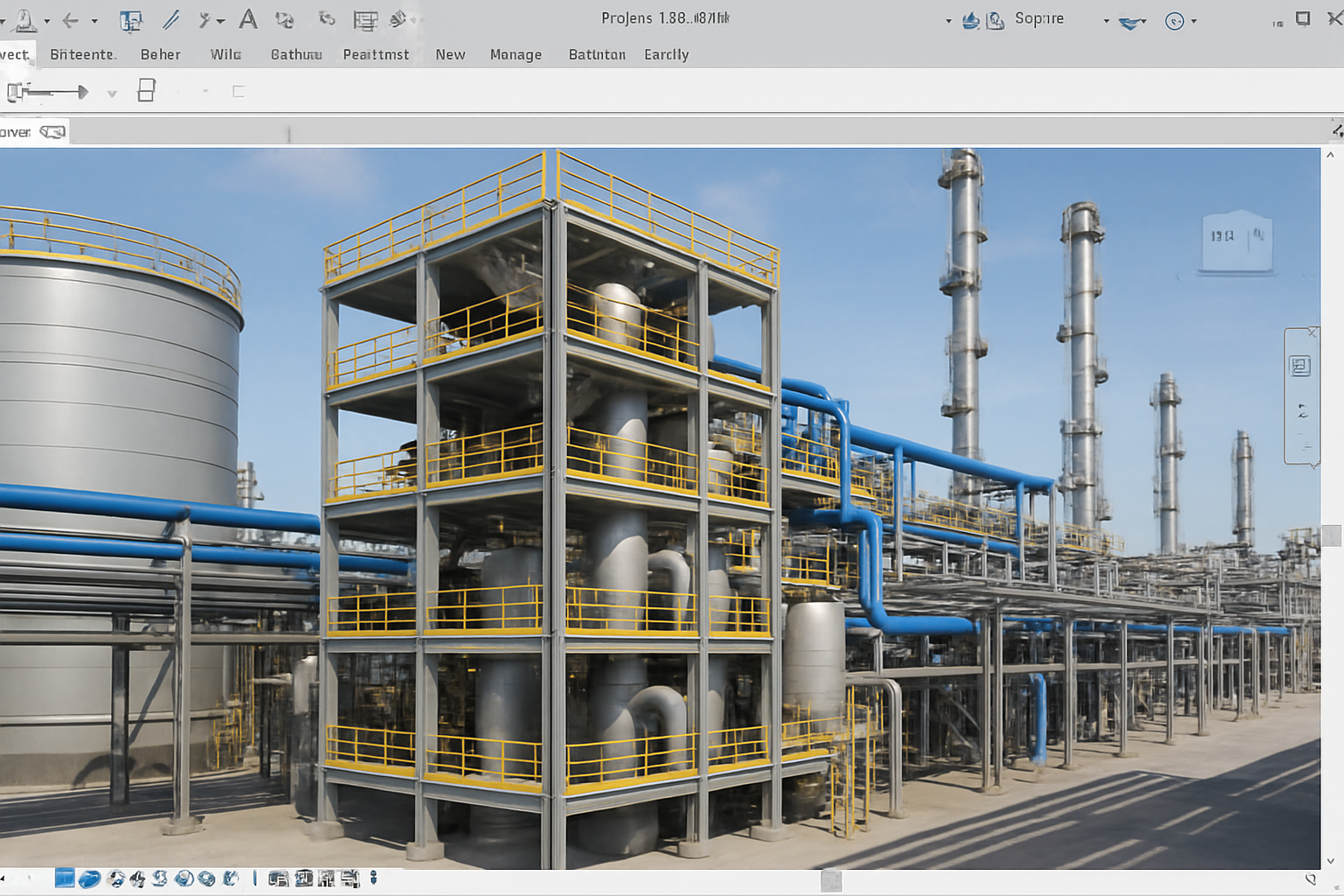
Task: Click the blue layered icon in the title bar
Action: (1131, 22)
